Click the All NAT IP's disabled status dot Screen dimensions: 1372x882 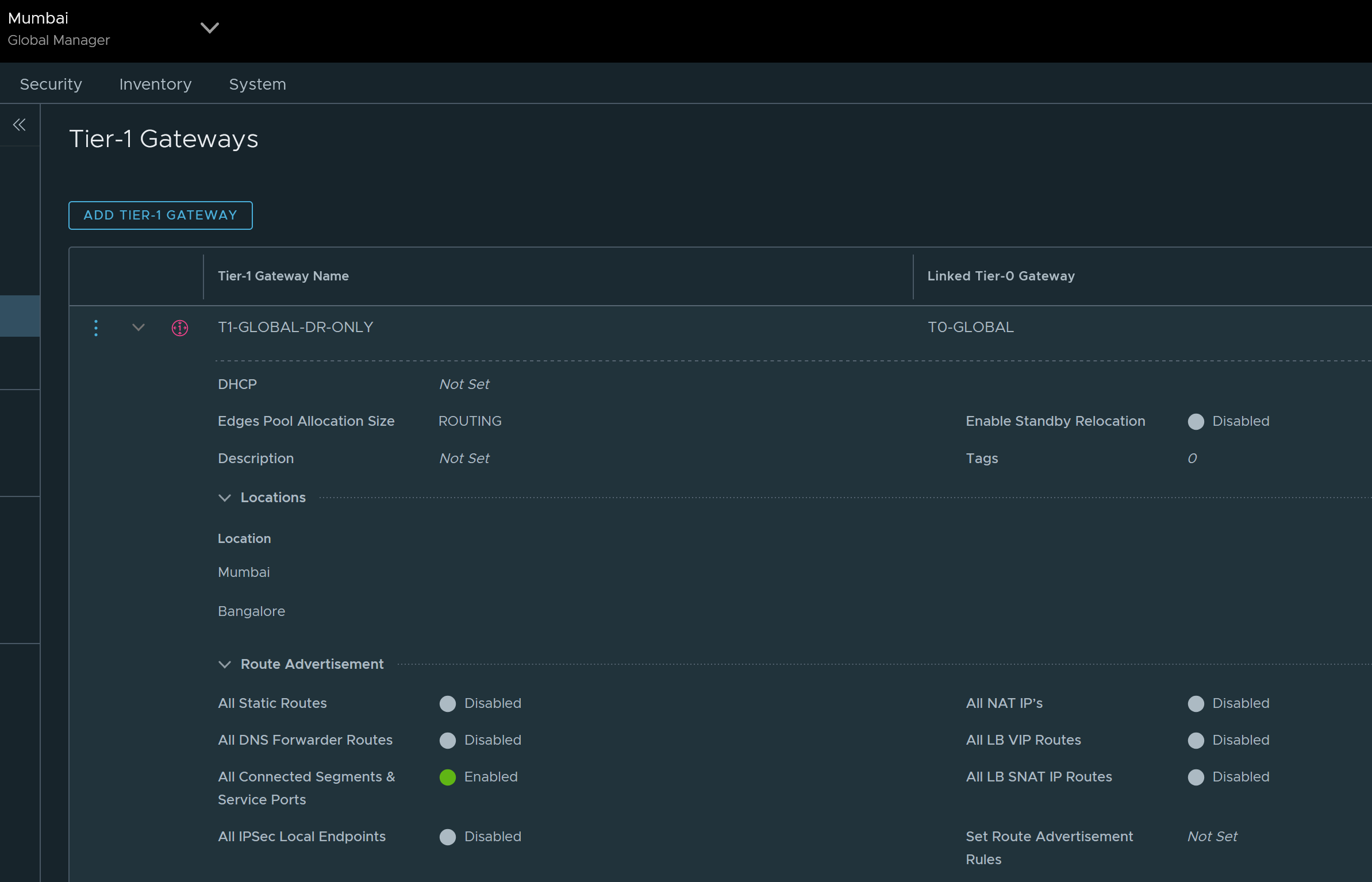point(1196,703)
